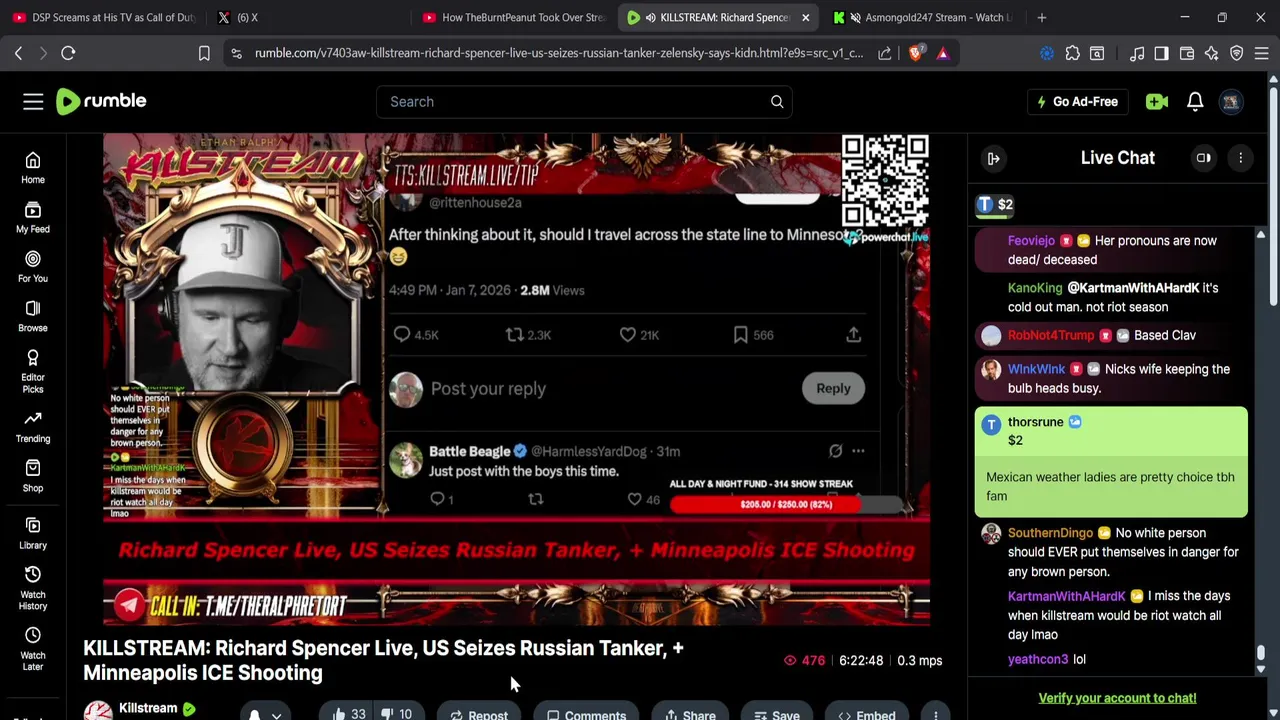Image resolution: width=1280 pixels, height=720 pixels.
Task: Open the video Share dialog
Action: coord(691,713)
